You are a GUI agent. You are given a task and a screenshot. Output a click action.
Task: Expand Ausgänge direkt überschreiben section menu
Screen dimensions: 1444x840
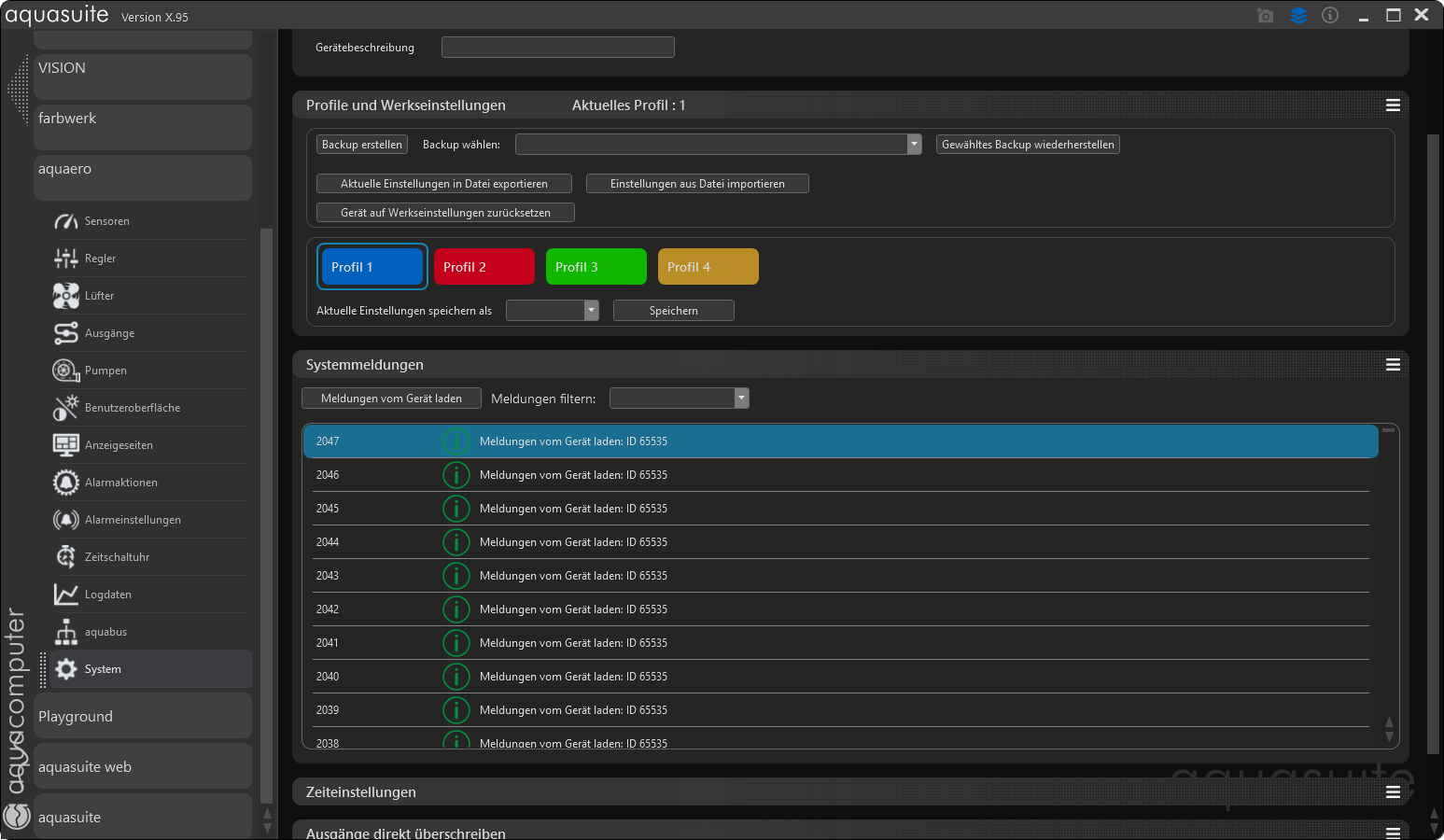pyautogui.click(x=1393, y=833)
